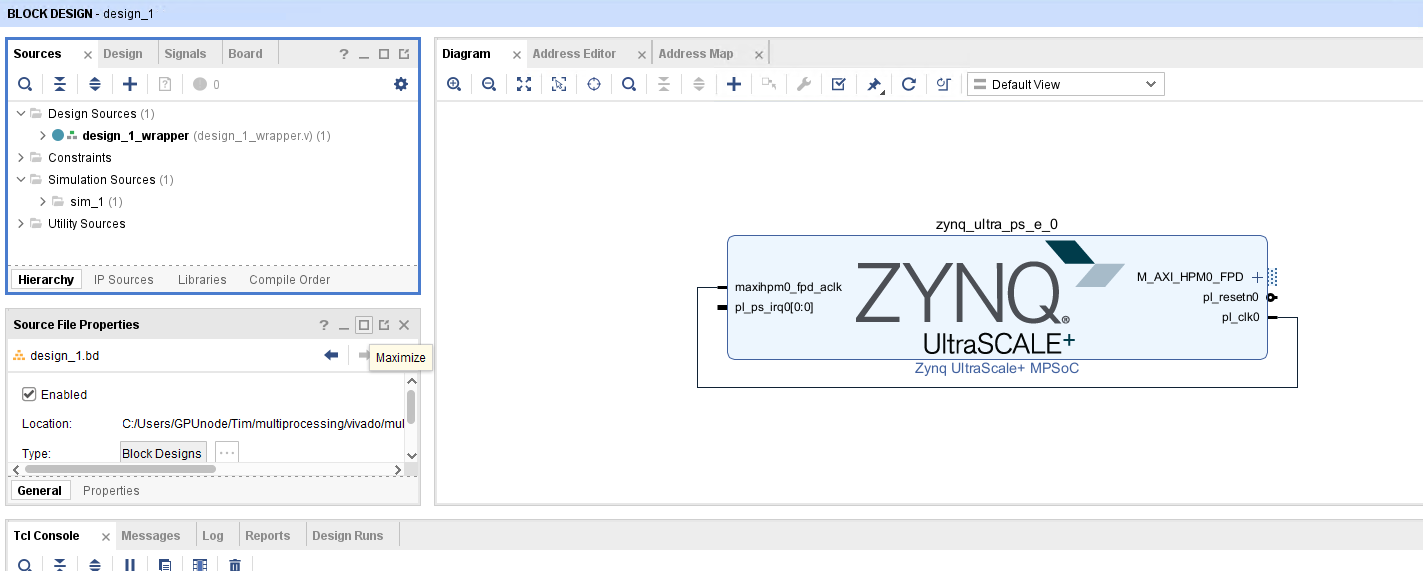Expand the sim_1 folder
Viewport: 1423px width, 571px height.
click(43, 202)
